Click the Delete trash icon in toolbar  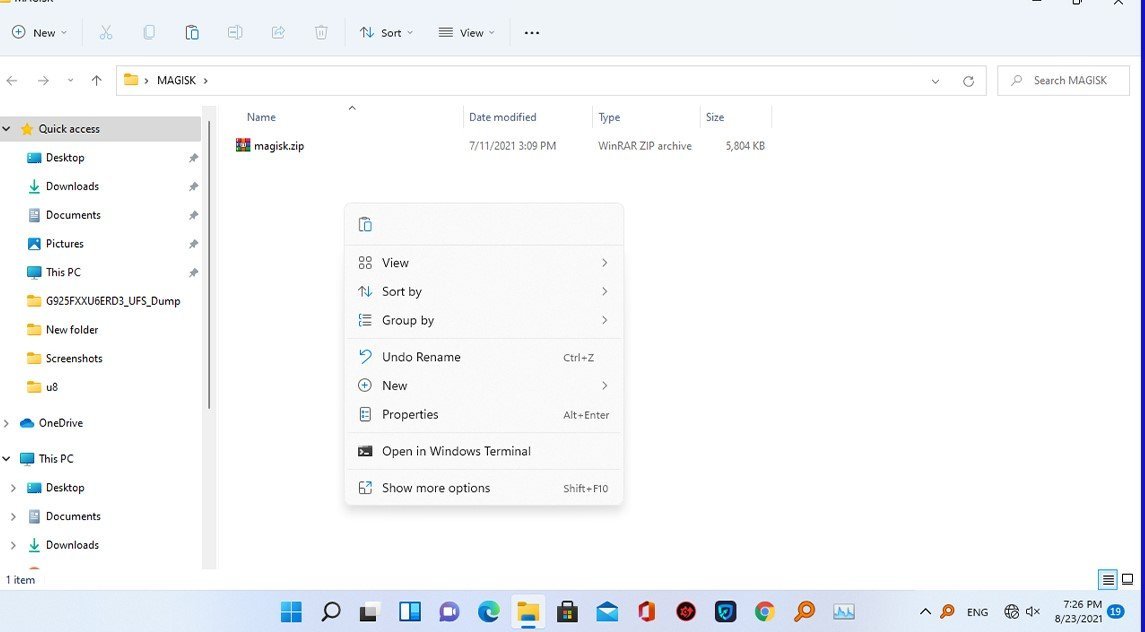tap(321, 33)
